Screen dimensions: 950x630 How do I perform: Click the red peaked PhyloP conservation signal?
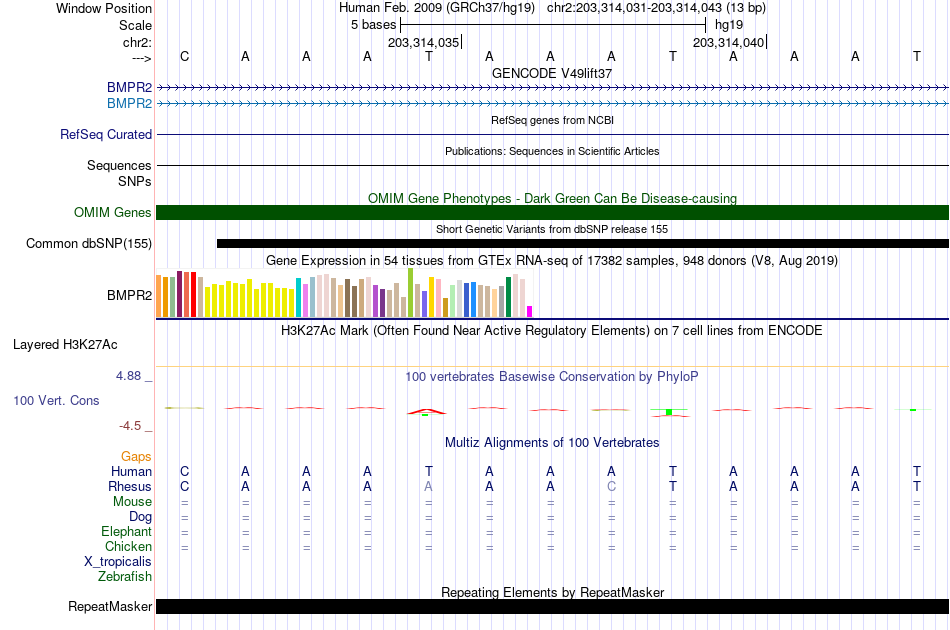[427, 411]
